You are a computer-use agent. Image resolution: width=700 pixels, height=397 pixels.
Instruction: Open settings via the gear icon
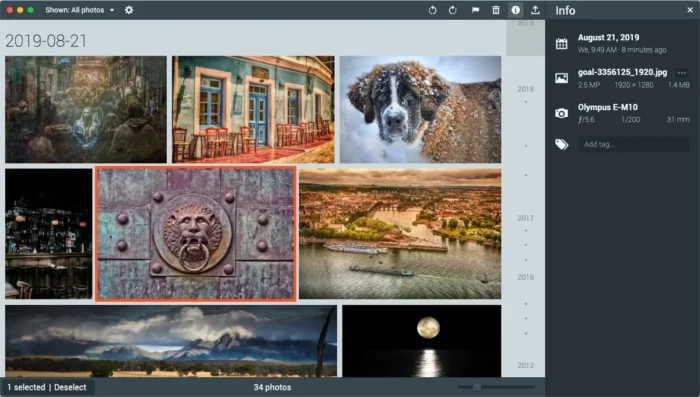pos(129,10)
